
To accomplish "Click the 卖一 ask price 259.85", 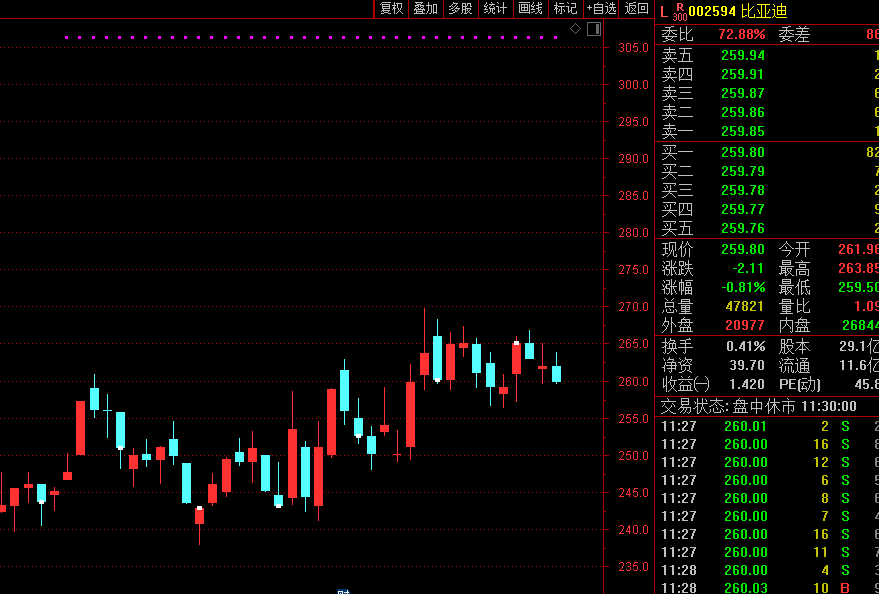I will pos(743,132).
